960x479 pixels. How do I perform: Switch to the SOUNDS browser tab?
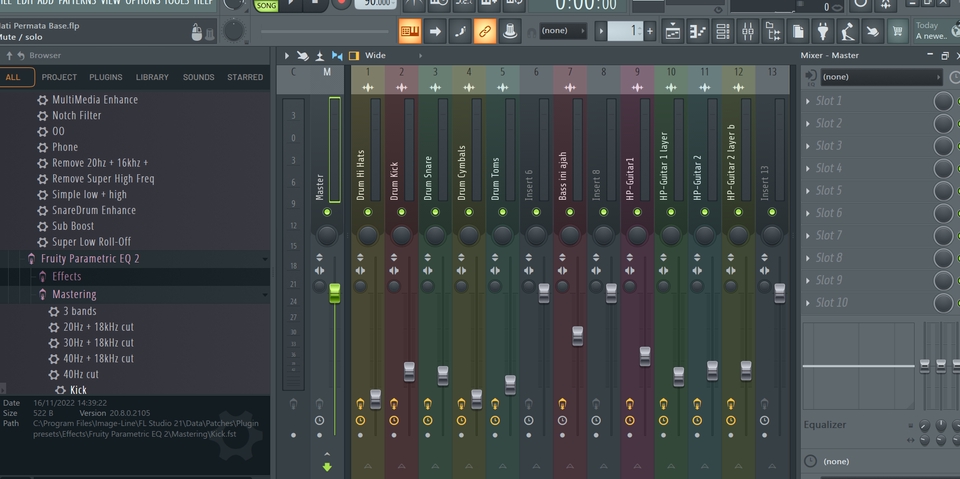(198, 77)
